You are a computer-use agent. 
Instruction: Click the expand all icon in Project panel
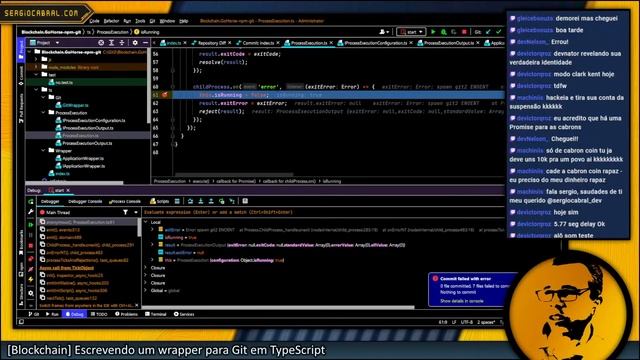tap(111, 42)
